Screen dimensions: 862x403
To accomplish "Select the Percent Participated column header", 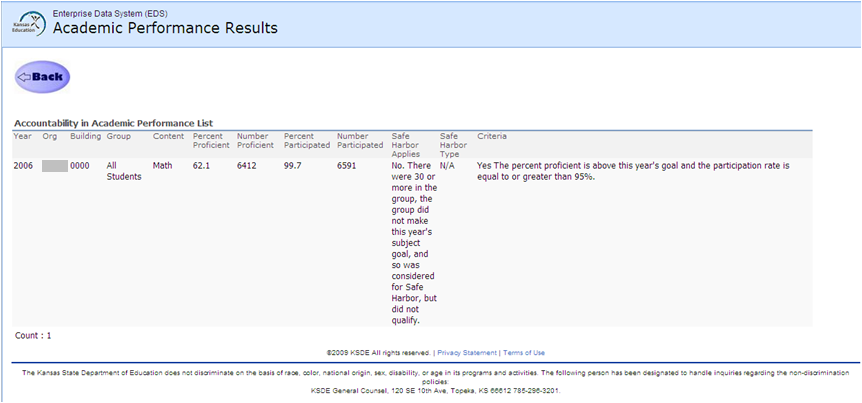I will point(306,141).
